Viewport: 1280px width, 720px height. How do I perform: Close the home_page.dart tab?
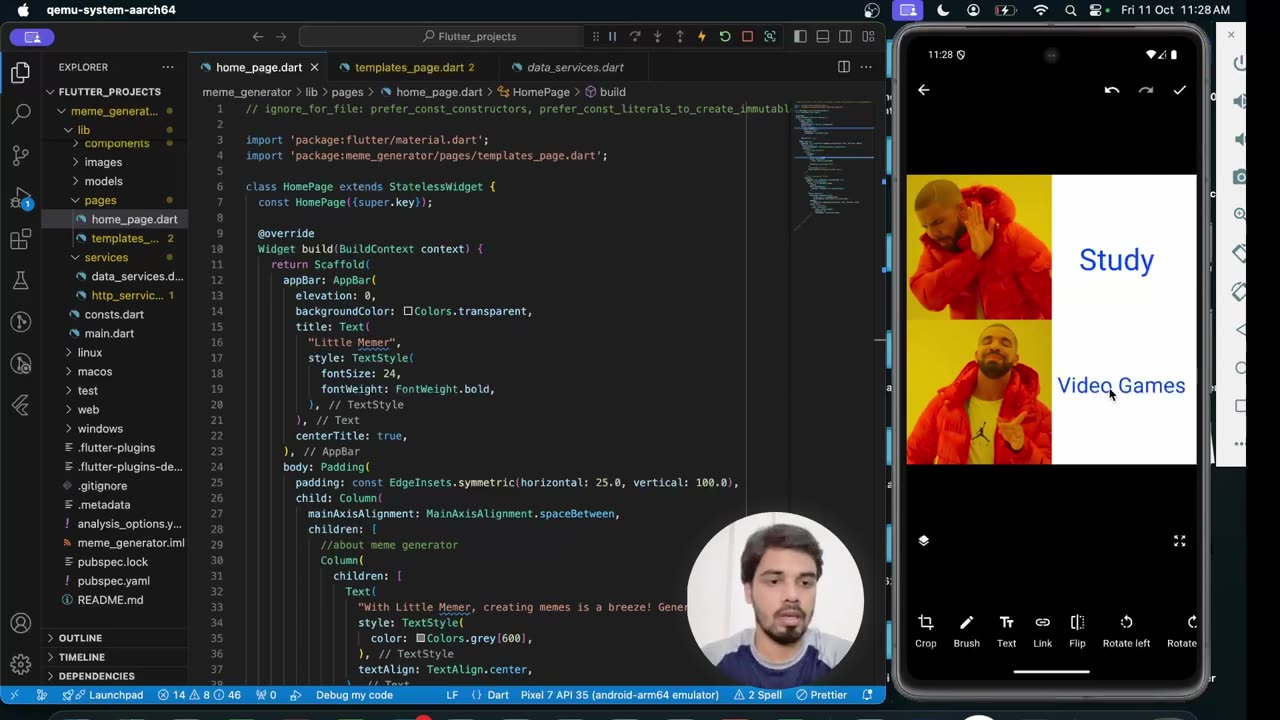click(314, 67)
